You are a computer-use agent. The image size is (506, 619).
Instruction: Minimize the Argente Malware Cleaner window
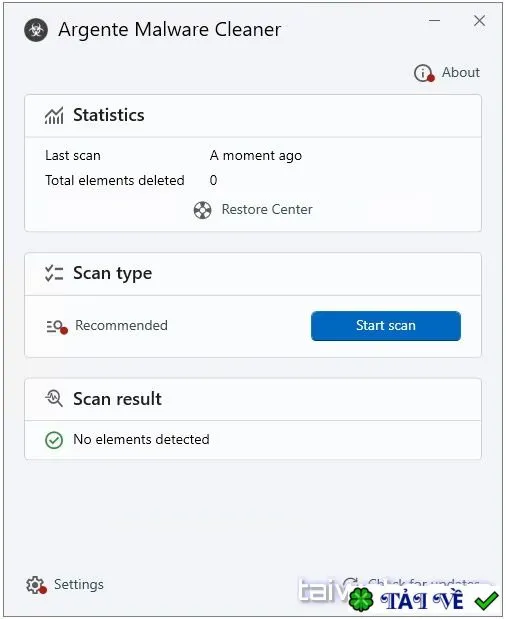(x=435, y=21)
